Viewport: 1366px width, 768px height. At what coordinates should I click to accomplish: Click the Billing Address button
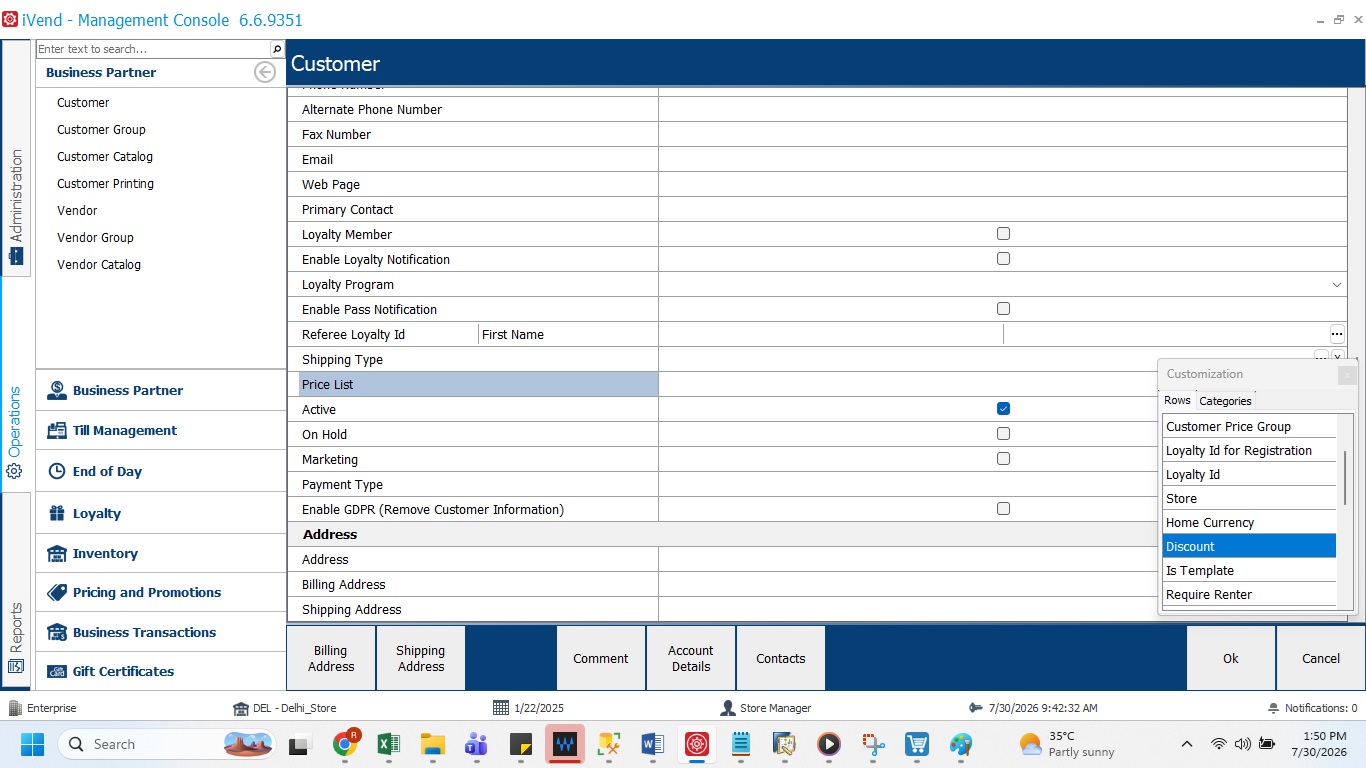(x=331, y=658)
